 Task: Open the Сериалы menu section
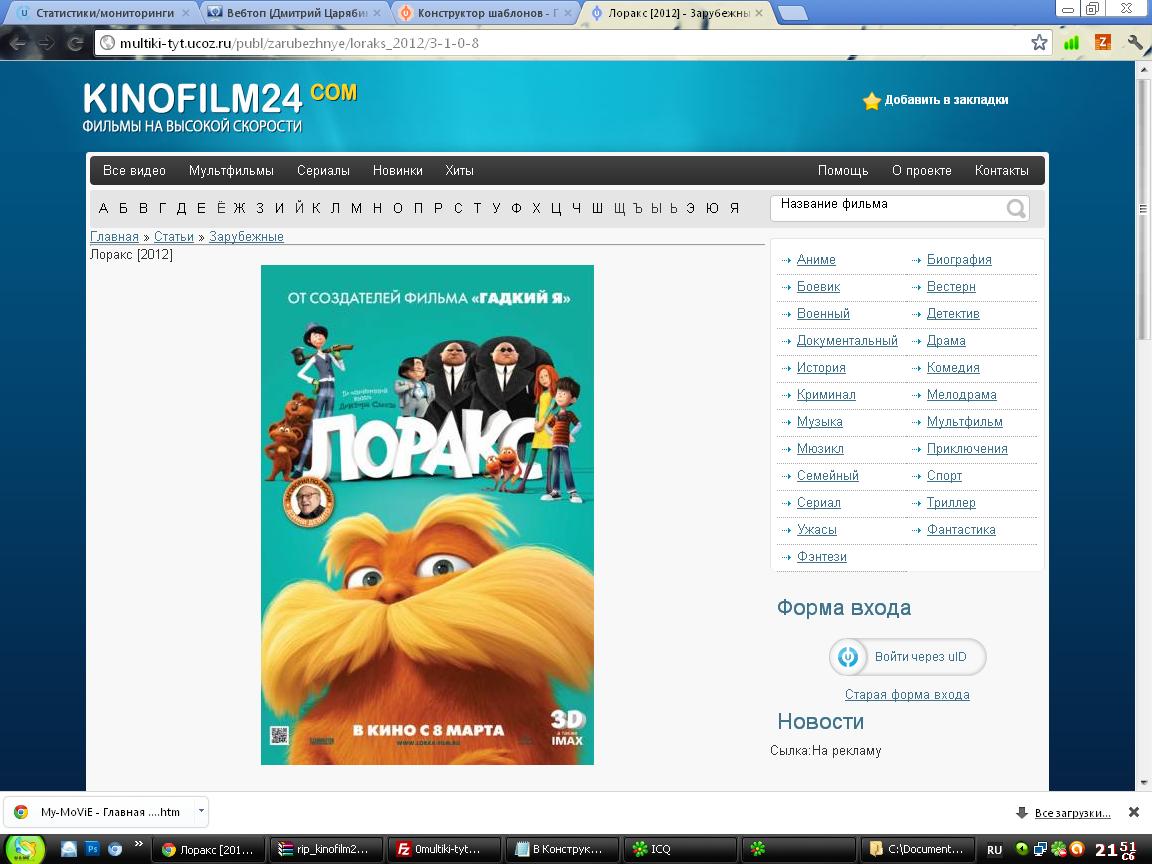(323, 171)
